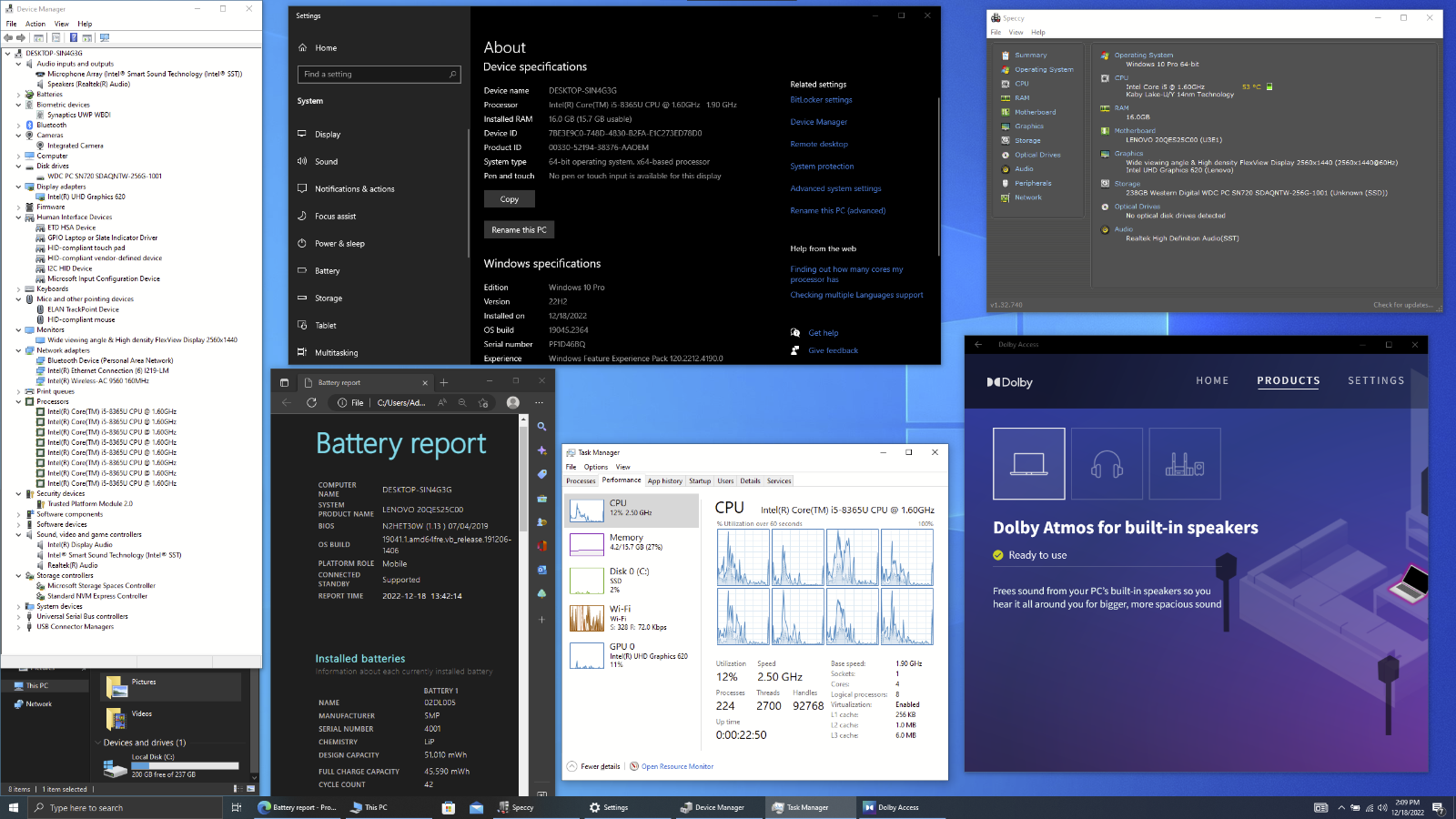
Task: Click the Find a setting search box
Action: coord(380,75)
